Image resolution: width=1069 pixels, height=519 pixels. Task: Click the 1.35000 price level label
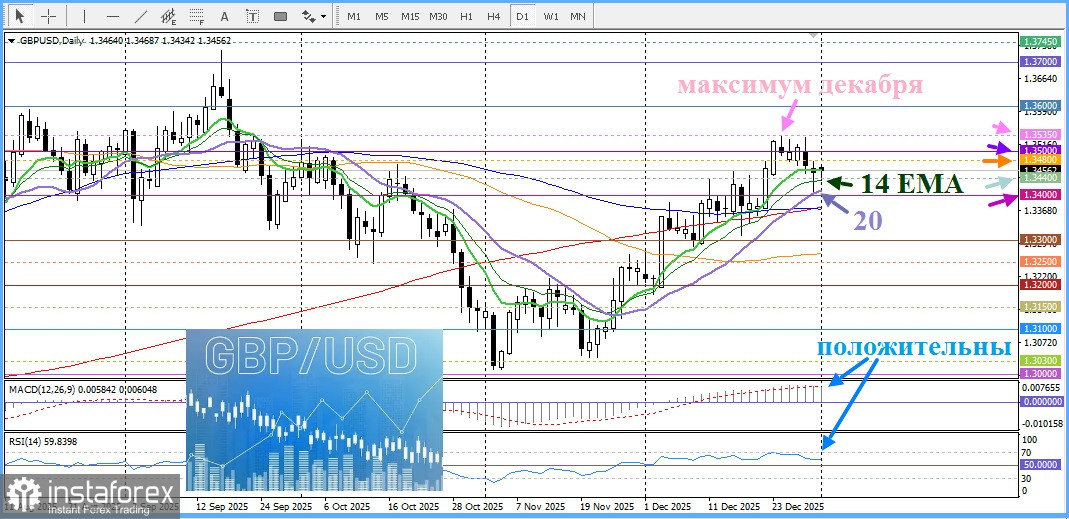(x=1040, y=149)
